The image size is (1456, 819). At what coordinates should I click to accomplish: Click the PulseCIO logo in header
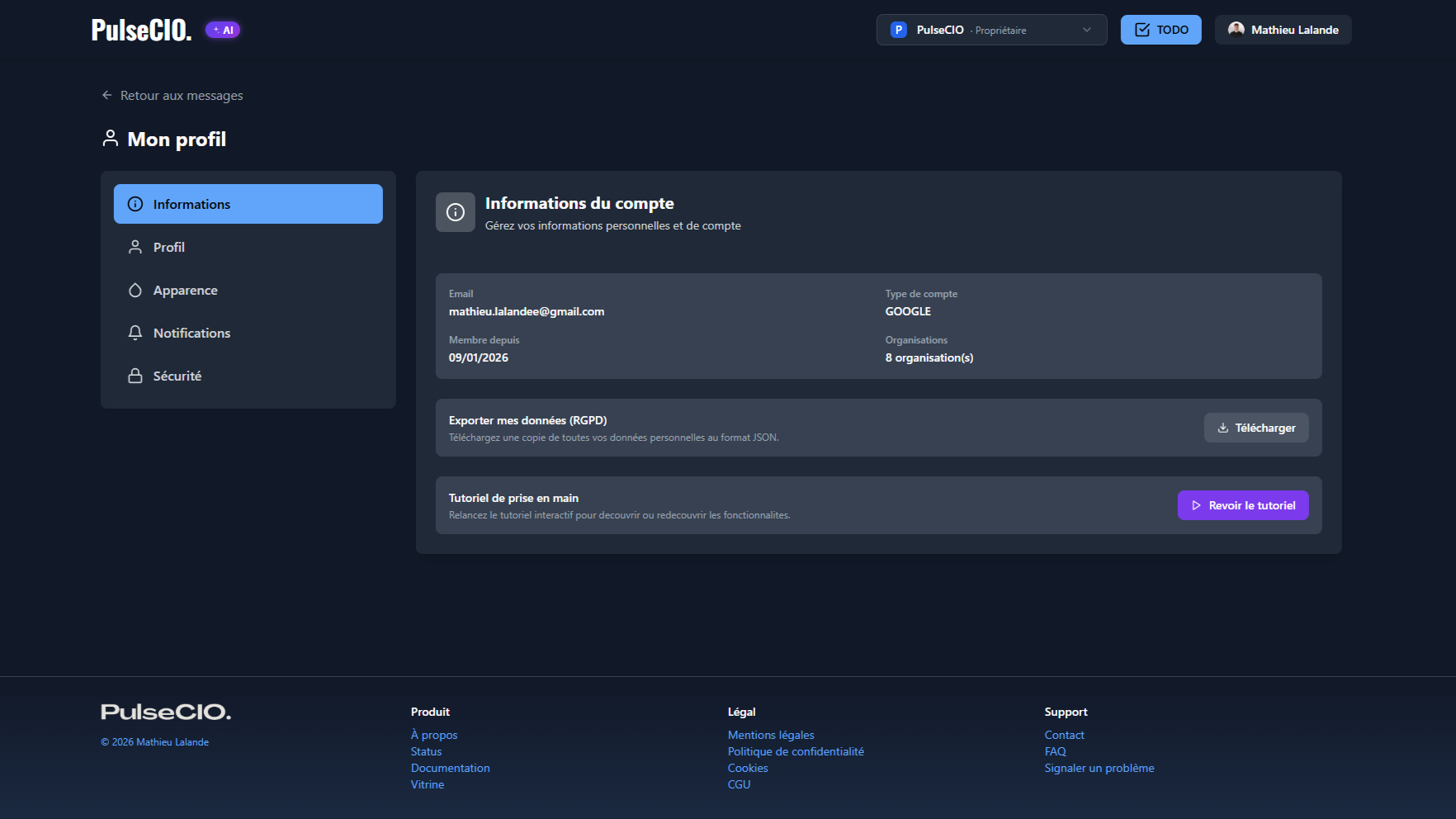(142, 30)
